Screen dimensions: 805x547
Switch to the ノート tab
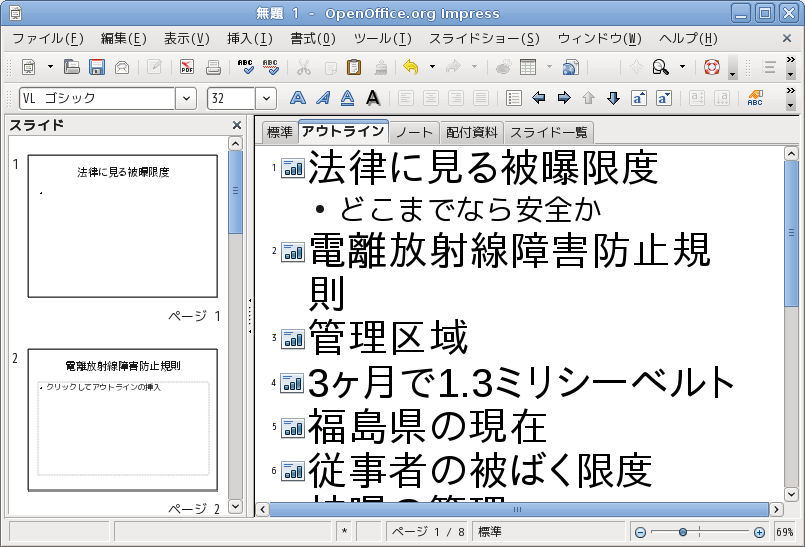[x=414, y=132]
